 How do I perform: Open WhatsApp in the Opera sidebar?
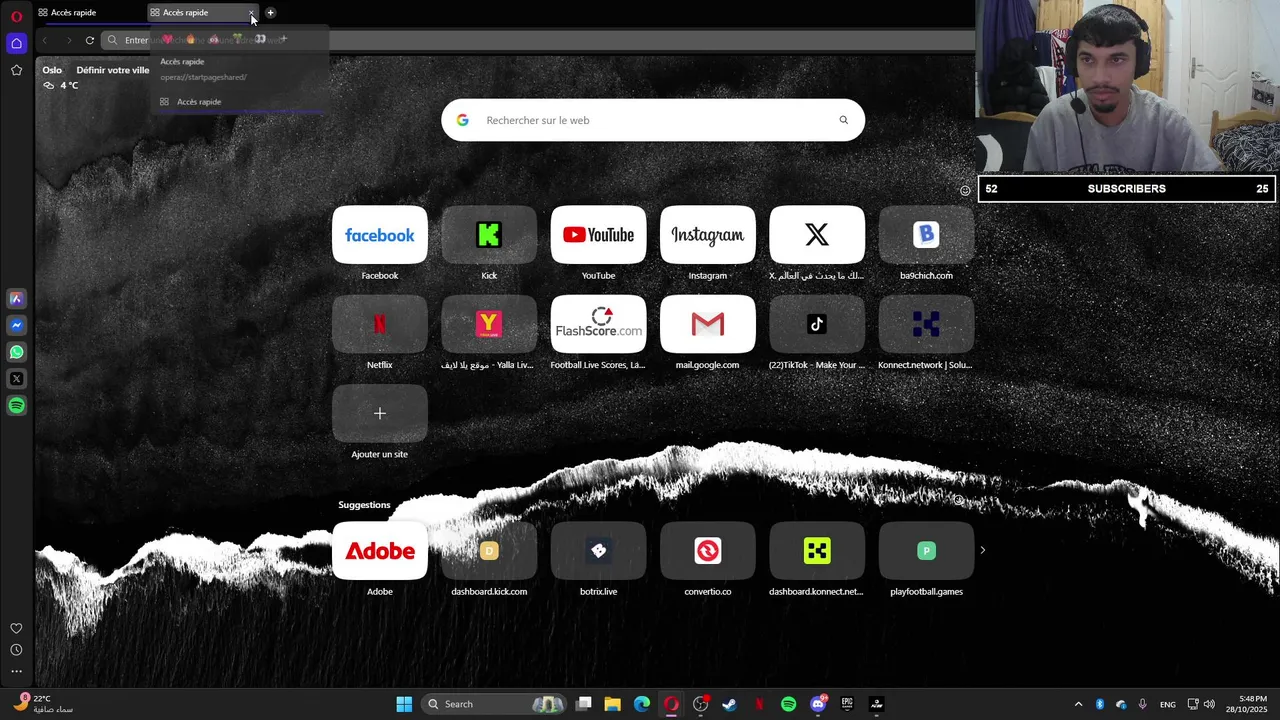click(16, 352)
